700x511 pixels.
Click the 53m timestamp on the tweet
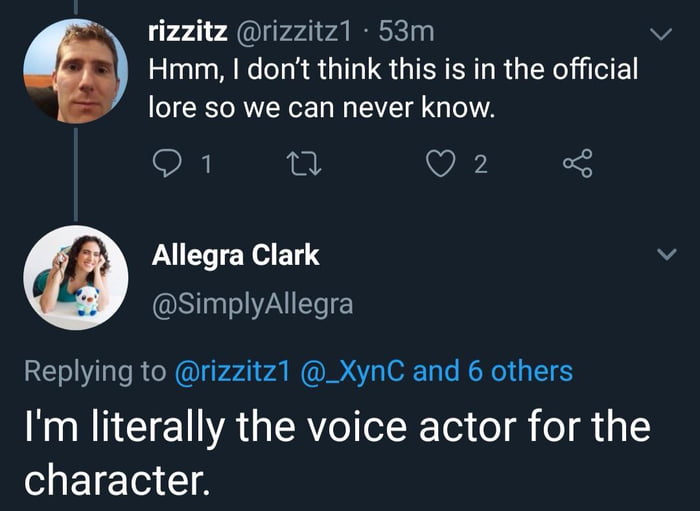tap(407, 32)
